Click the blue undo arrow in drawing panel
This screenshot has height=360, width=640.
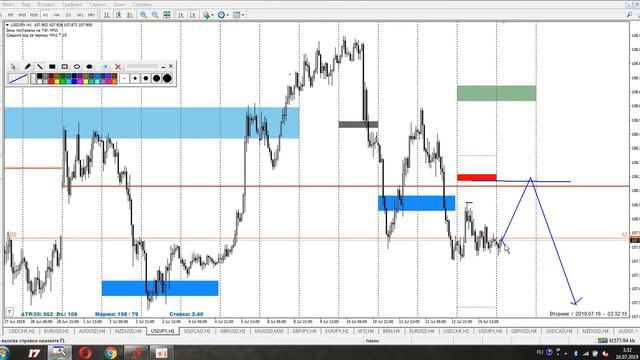point(105,67)
